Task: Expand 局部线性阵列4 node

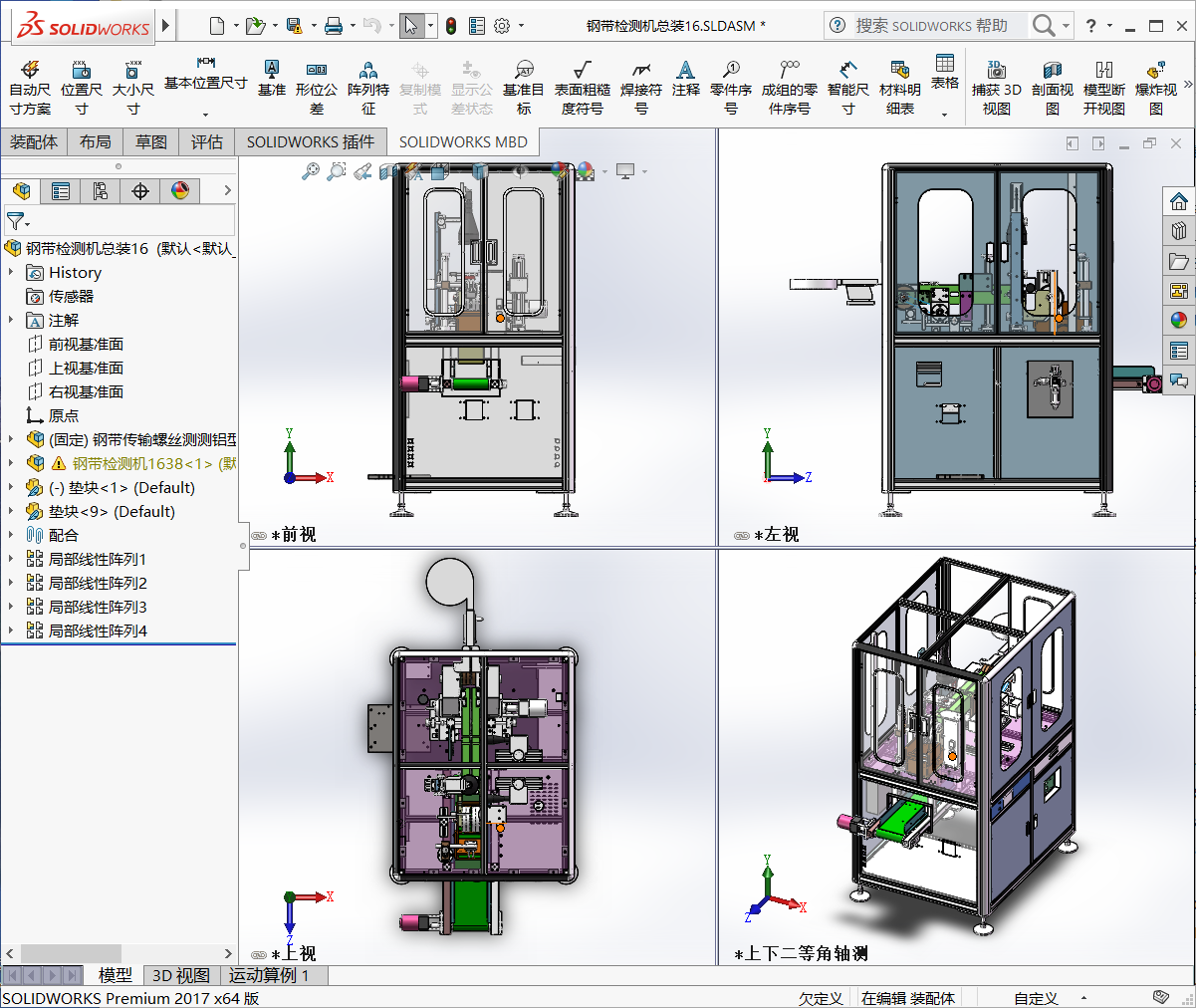Action: 11,630
